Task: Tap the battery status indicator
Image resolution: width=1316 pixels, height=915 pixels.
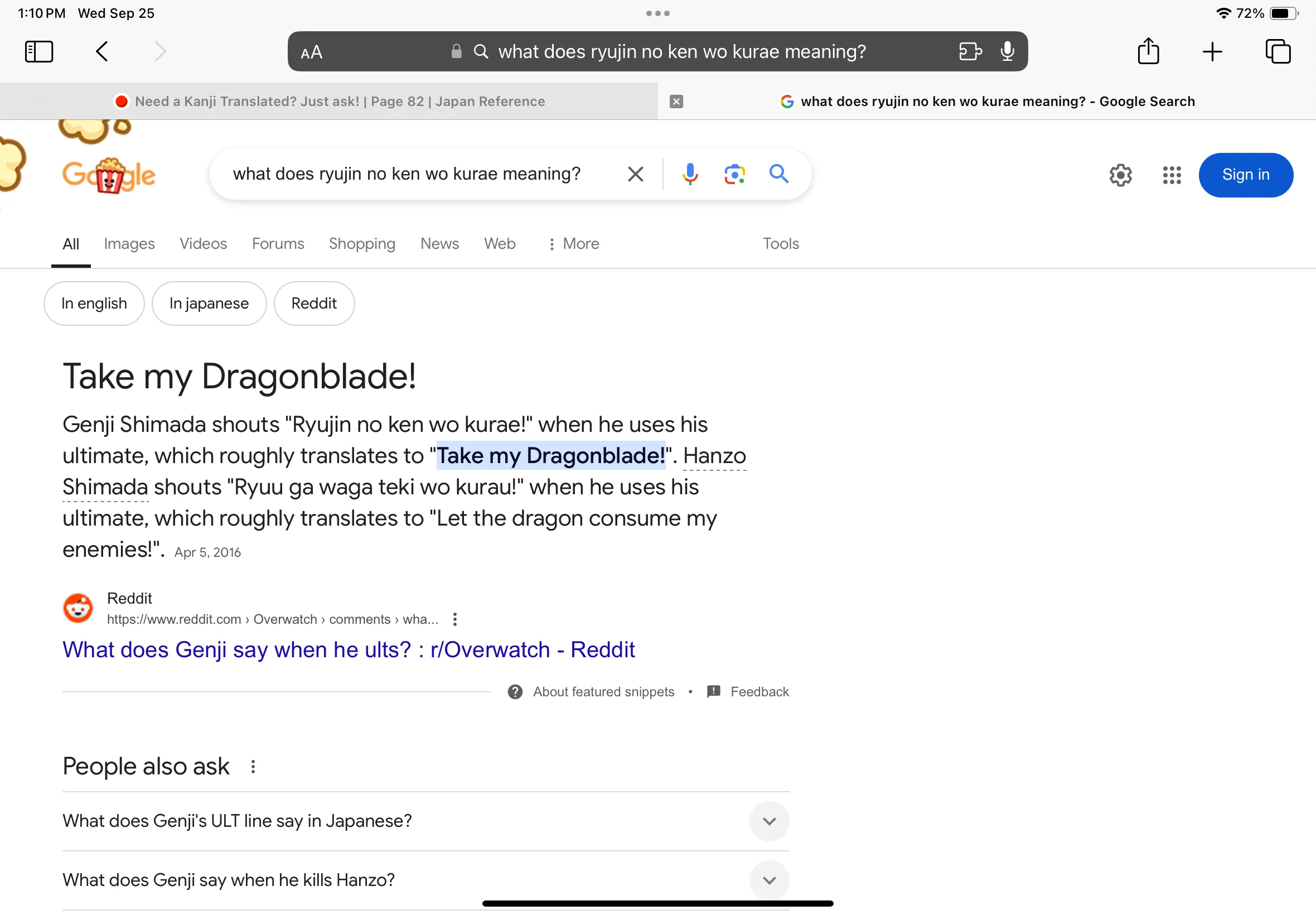Action: tap(1283, 13)
